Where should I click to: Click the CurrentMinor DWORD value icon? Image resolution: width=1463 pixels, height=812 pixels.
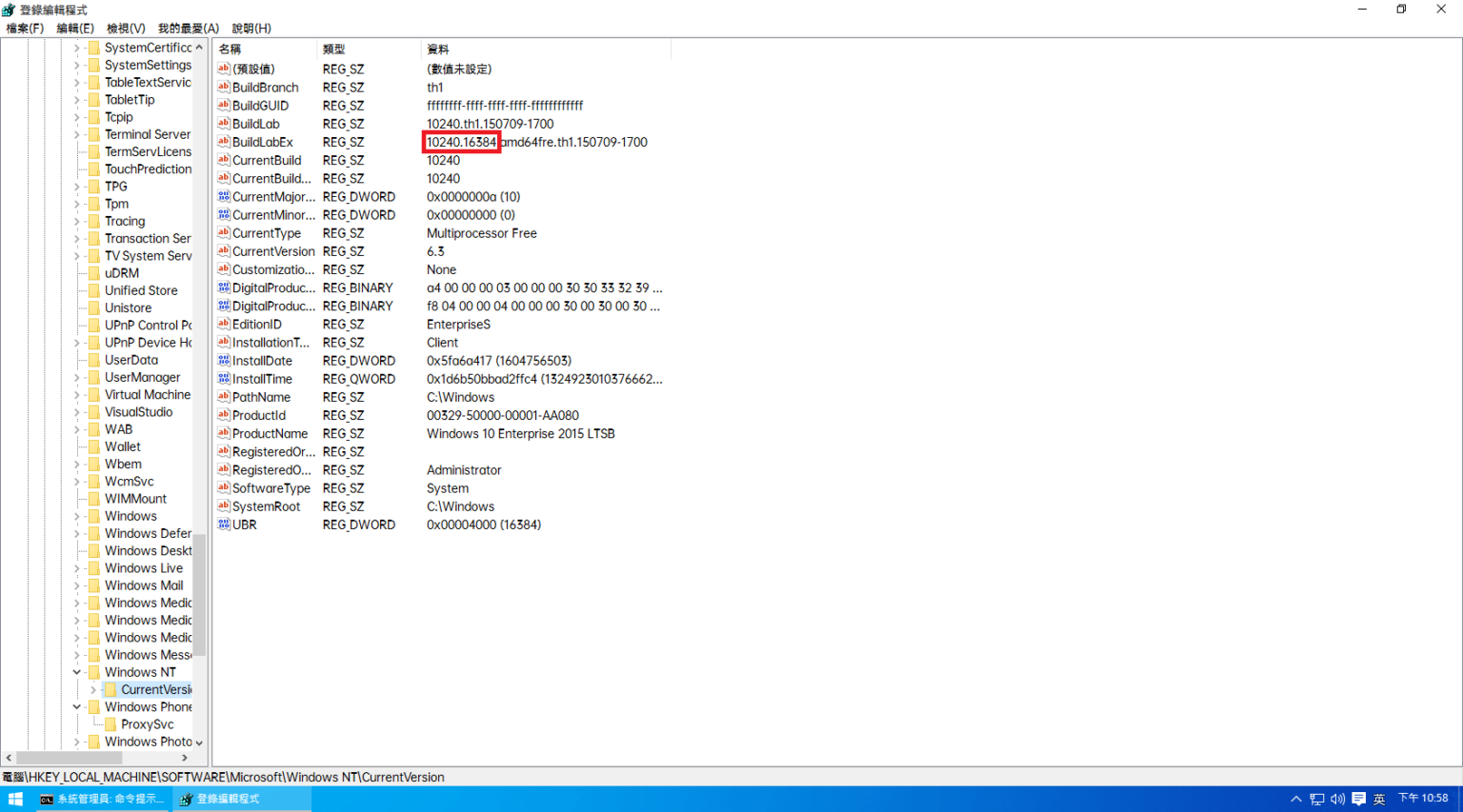click(x=224, y=215)
